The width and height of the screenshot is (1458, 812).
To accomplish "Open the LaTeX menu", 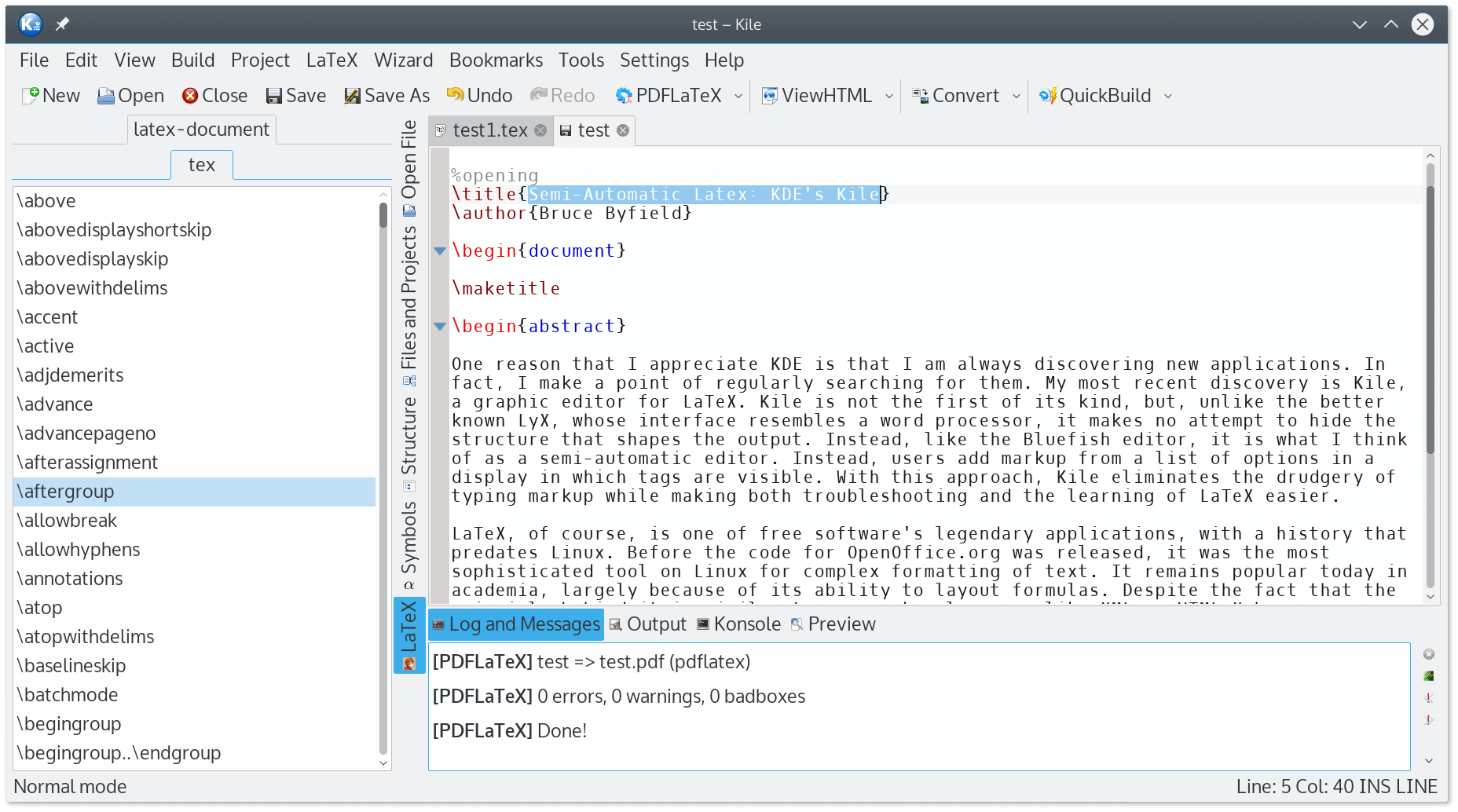I will 332,60.
